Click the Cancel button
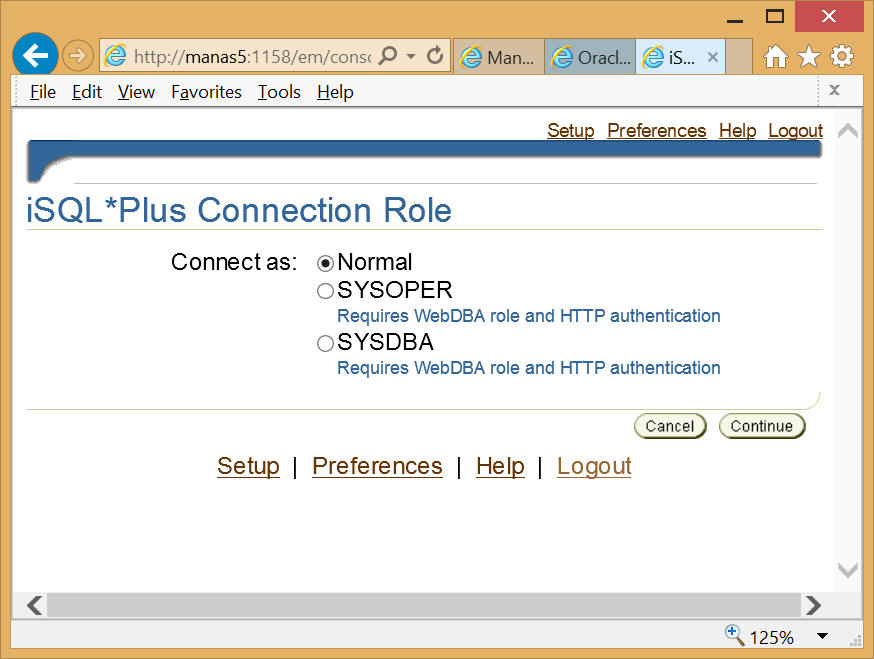The height and width of the screenshot is (659, 874). coord(670,426)
